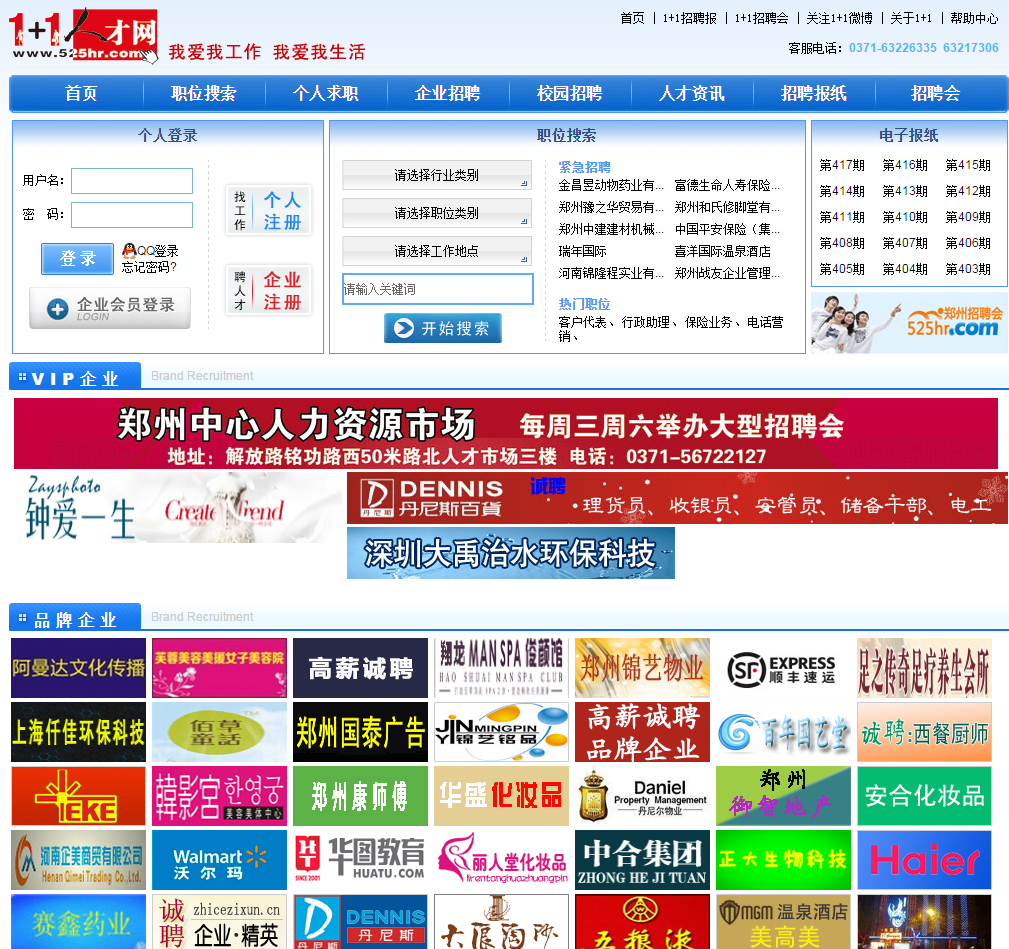Open the 招聘会 navigation tab

click(x=935, y=93)
